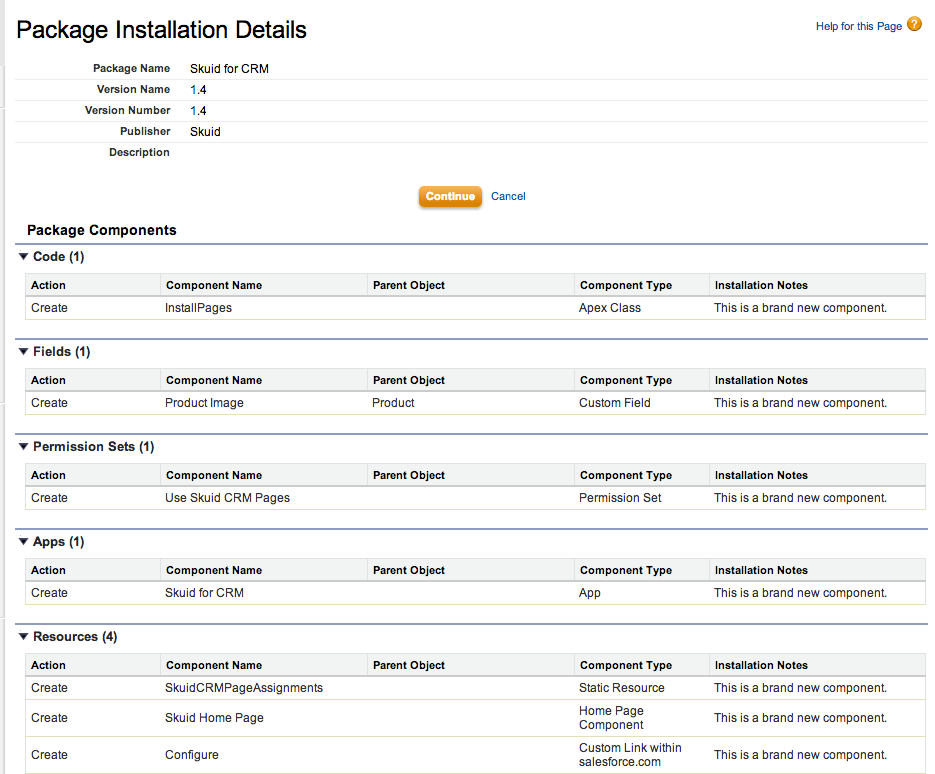Click the InstallPages component name
This screenshot has width=935, height=774.
click(x=198, y=308)
